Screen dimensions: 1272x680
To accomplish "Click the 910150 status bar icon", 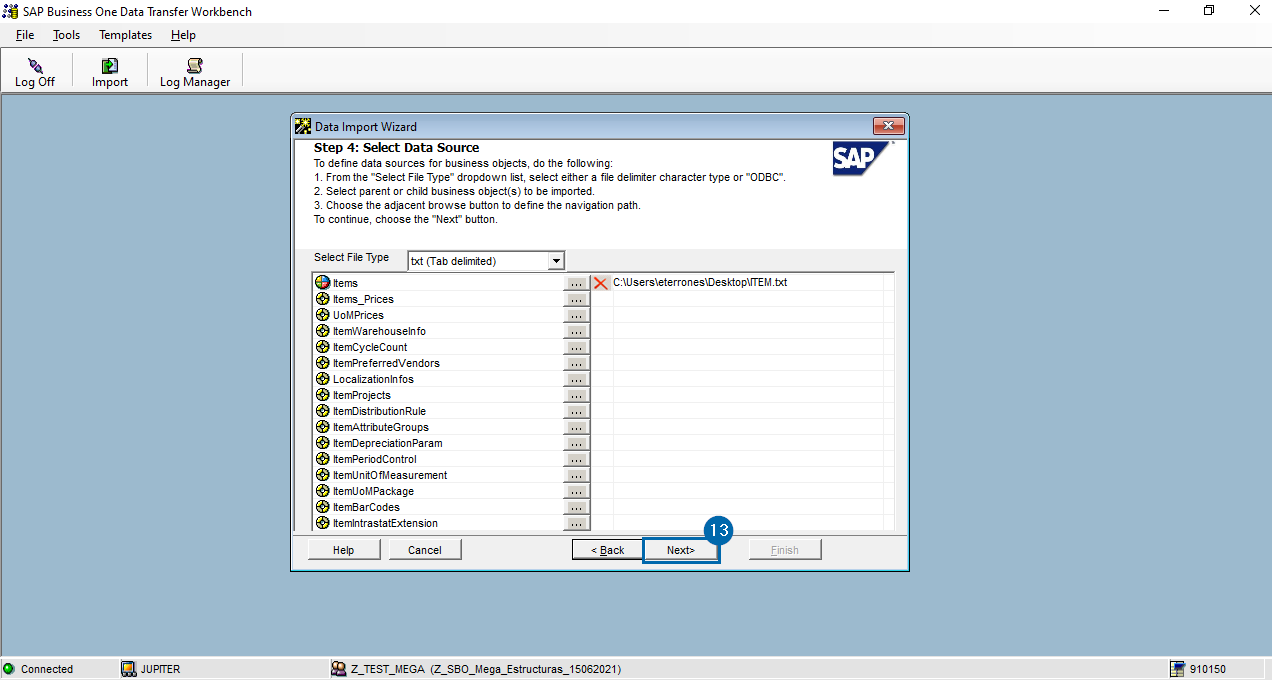I will coord(1178,669).
